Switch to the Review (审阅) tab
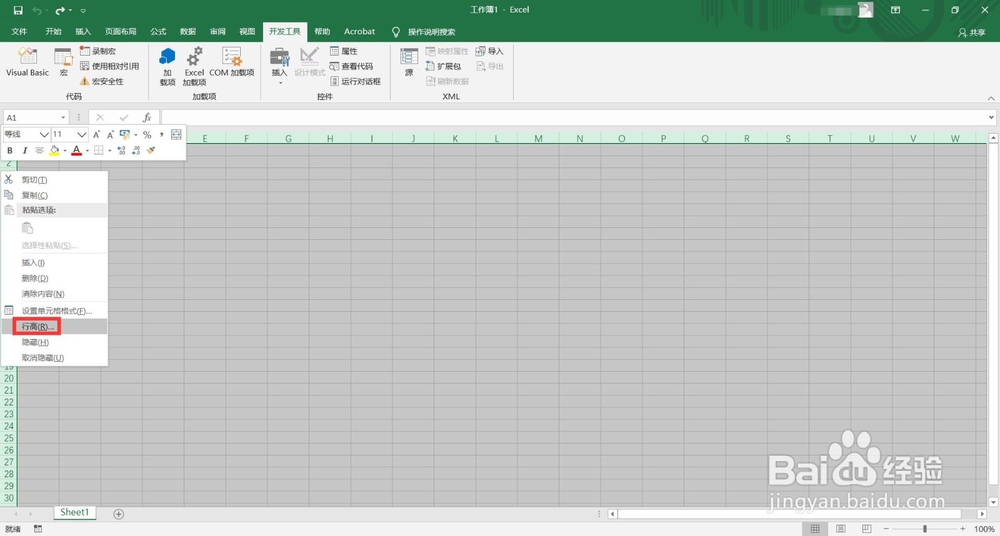The width and height of the screenshot is (1000, 536). pyautogui.click(x=217, y=31)
